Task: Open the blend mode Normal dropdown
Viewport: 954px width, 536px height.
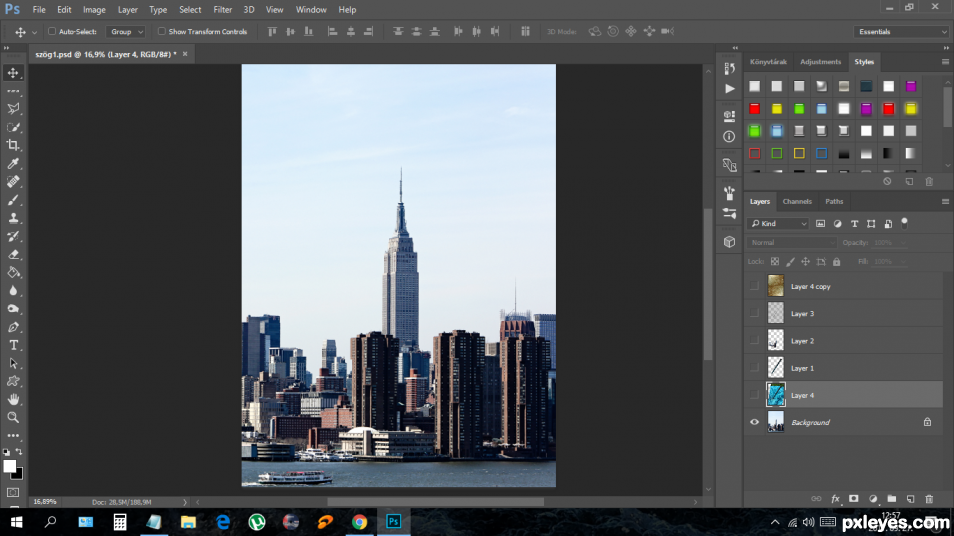Action: pyautogui.click(x=792, y=243)
